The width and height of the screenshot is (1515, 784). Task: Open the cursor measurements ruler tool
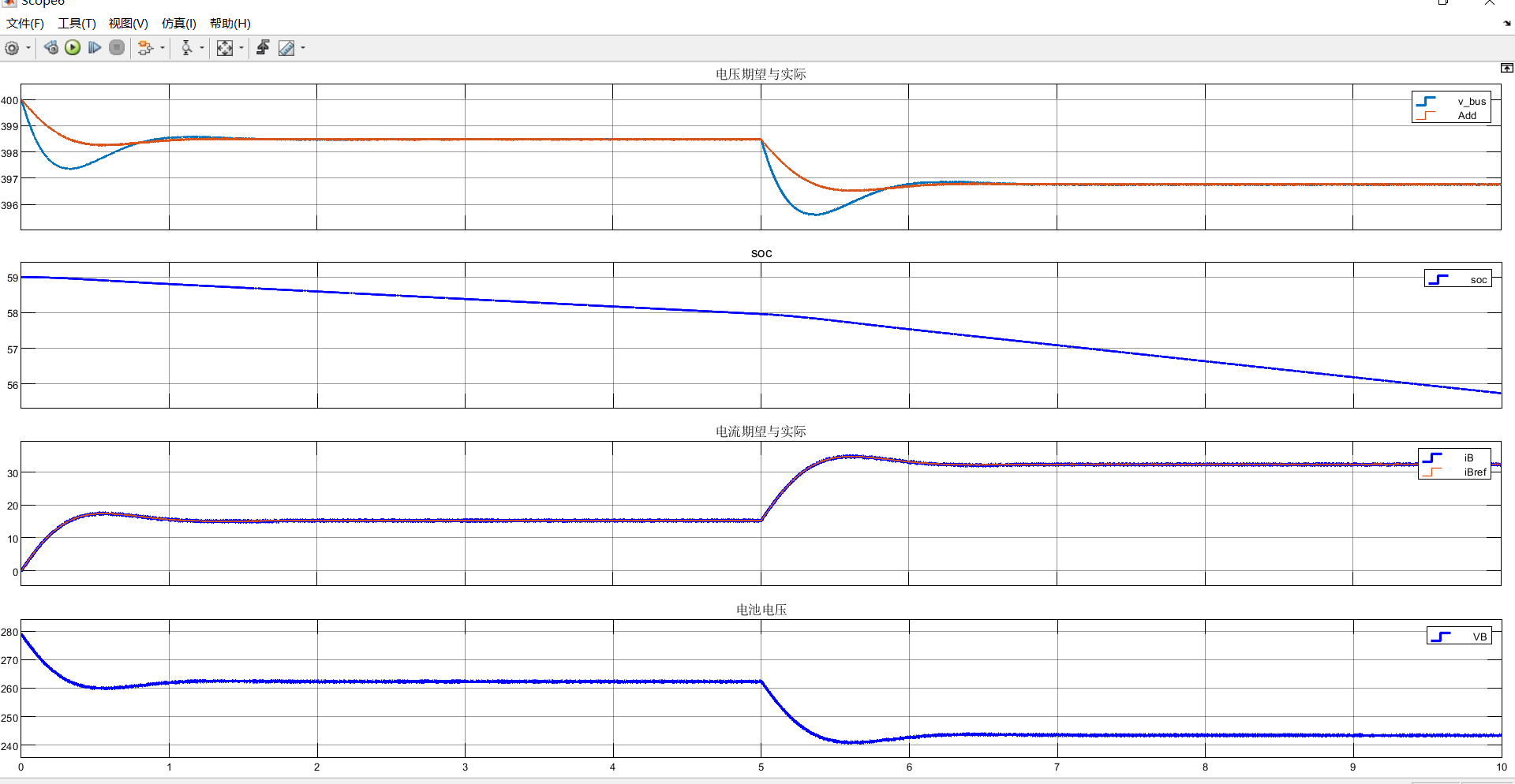286,48
